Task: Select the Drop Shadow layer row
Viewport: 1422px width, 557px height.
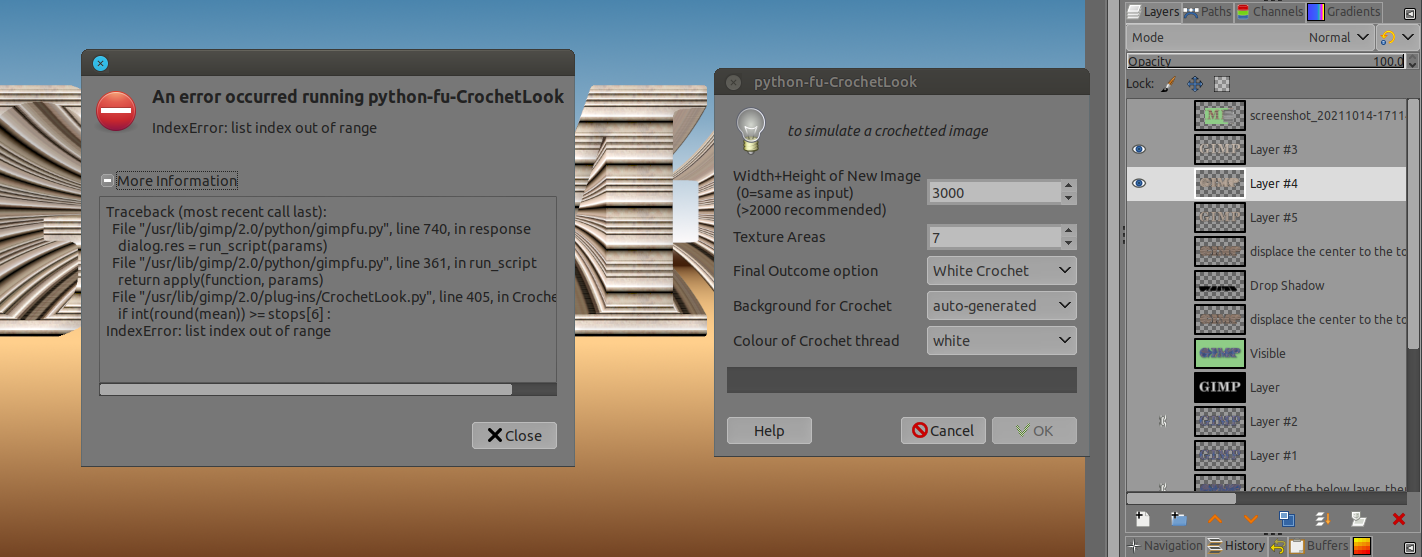Action: (x=1266, y=285)
